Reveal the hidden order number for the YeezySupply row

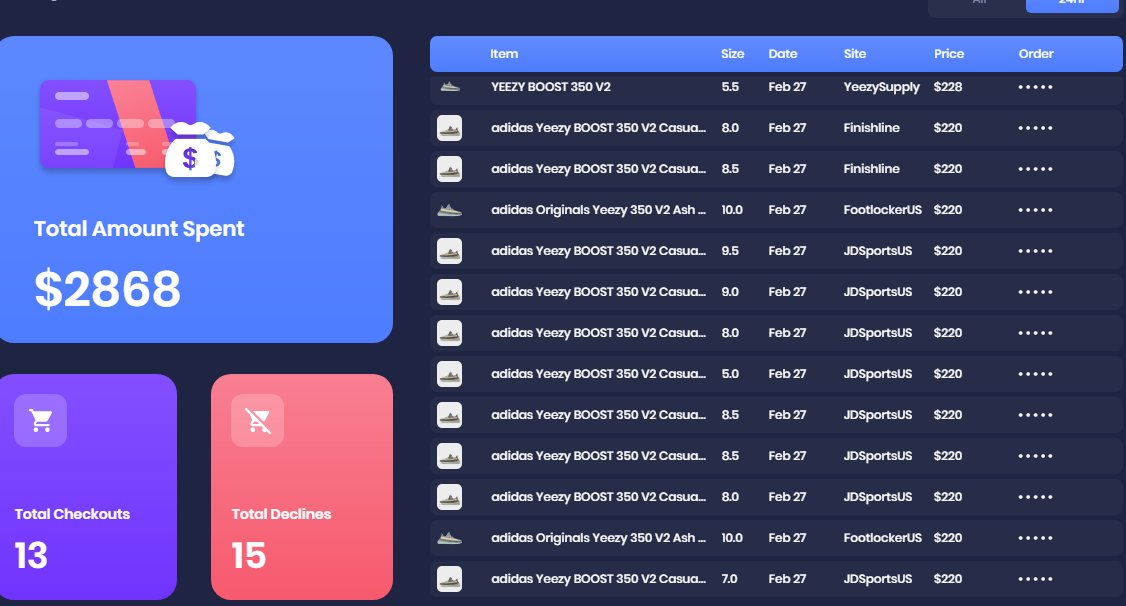(1035, 87)
